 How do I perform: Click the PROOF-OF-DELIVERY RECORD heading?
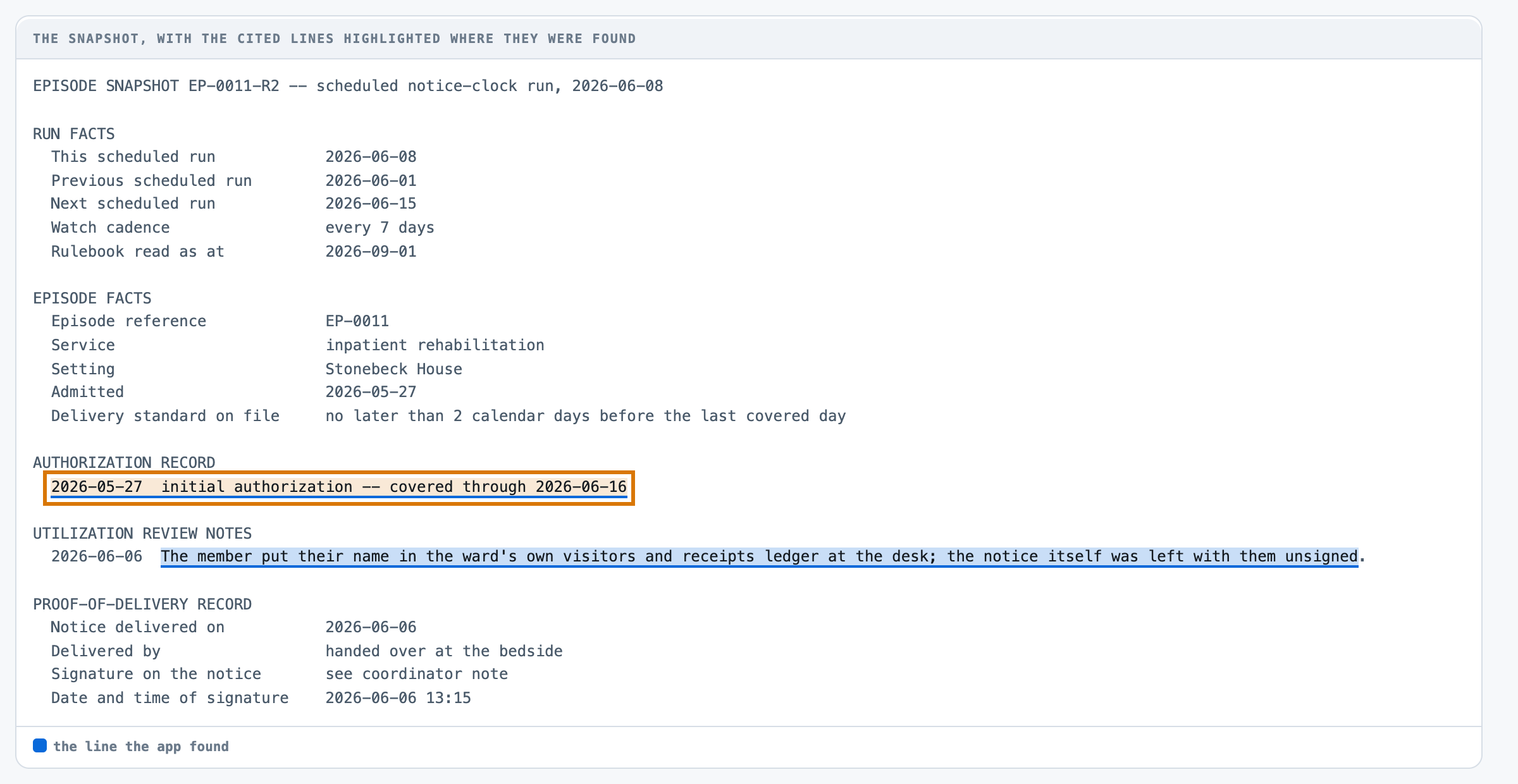point(142,604)
